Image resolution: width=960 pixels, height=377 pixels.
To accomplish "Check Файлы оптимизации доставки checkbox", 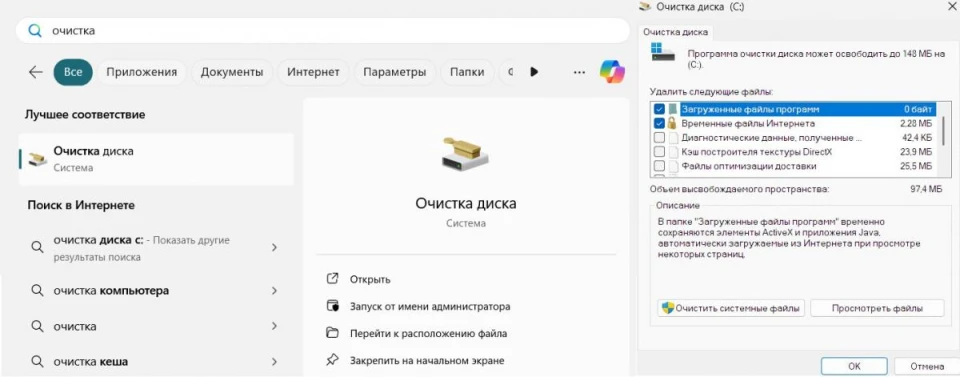I will 659,166.
